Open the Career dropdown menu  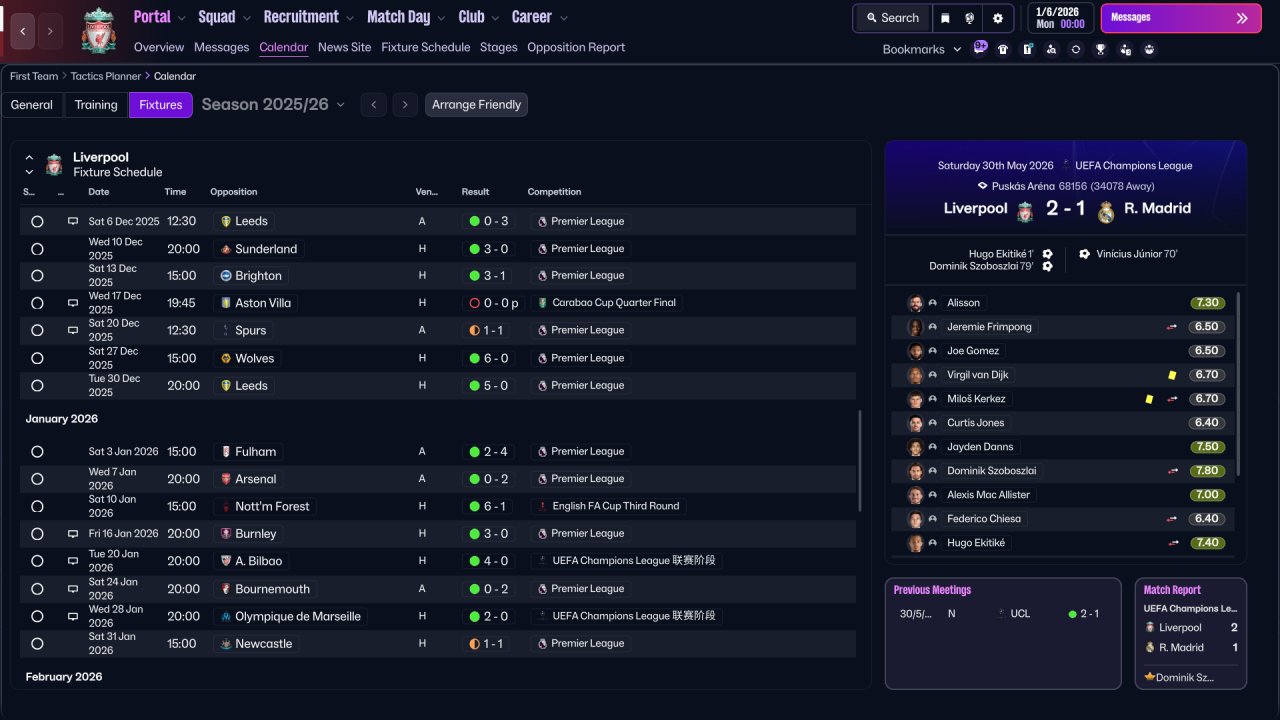(540, 17)
